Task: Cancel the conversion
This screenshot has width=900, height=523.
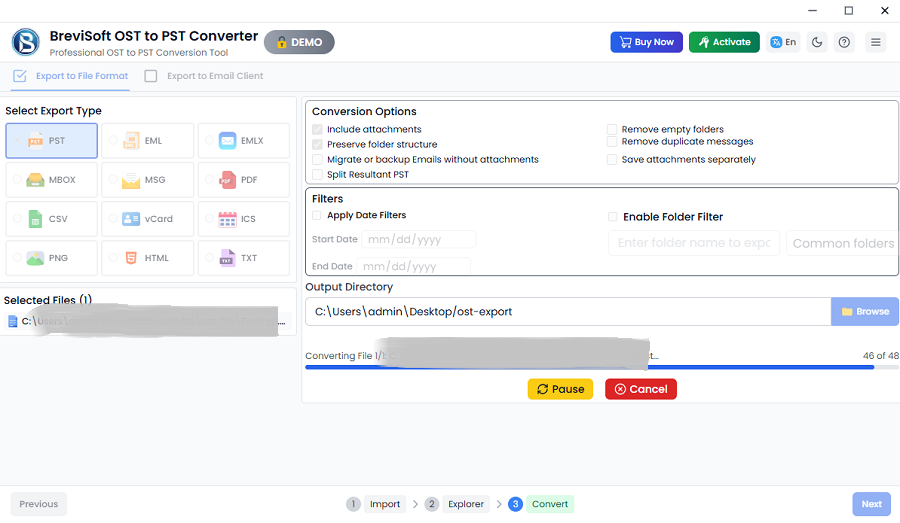Action: [641, 389]
